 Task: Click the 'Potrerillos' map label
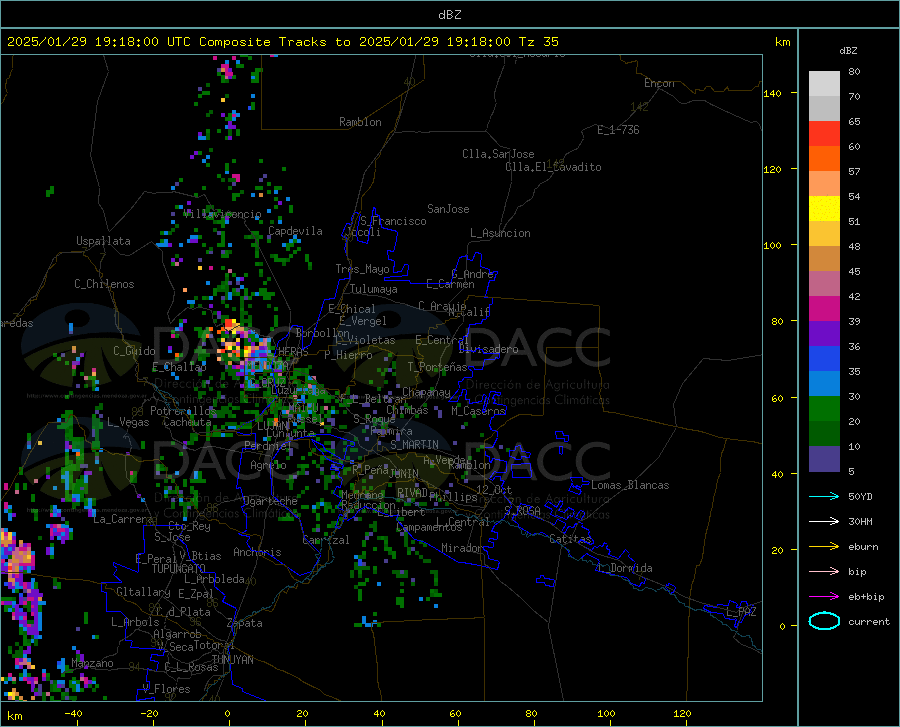pos(183,411)
